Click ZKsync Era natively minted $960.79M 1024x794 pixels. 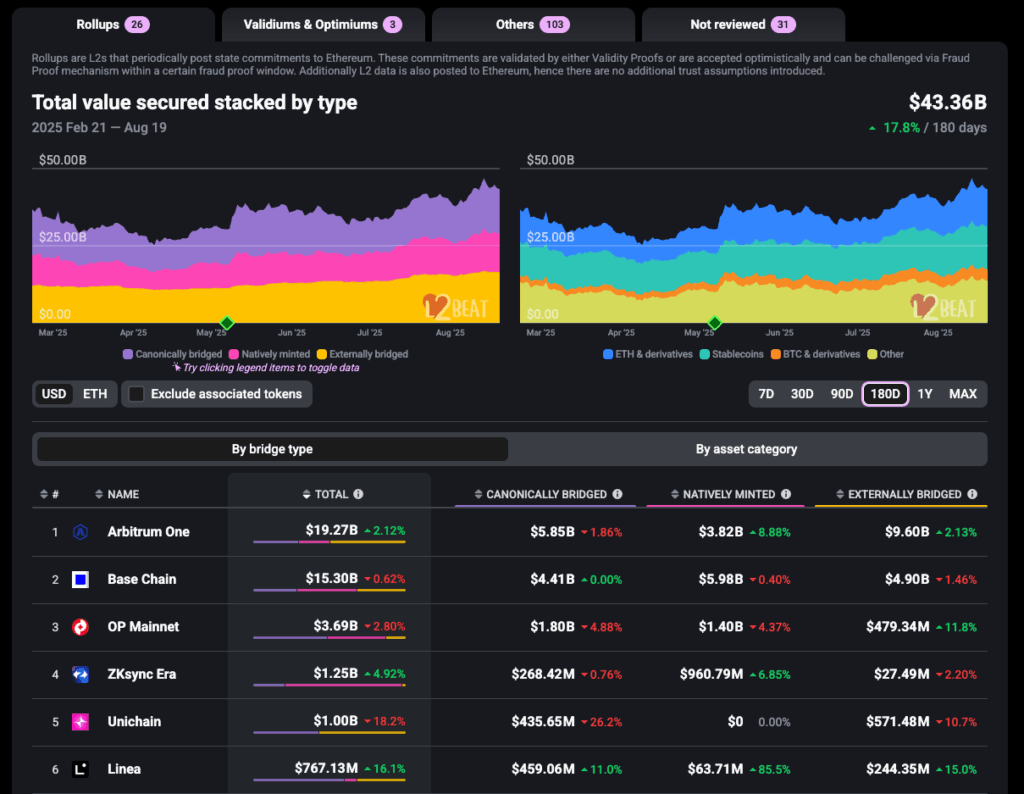[x=711, y=675]
